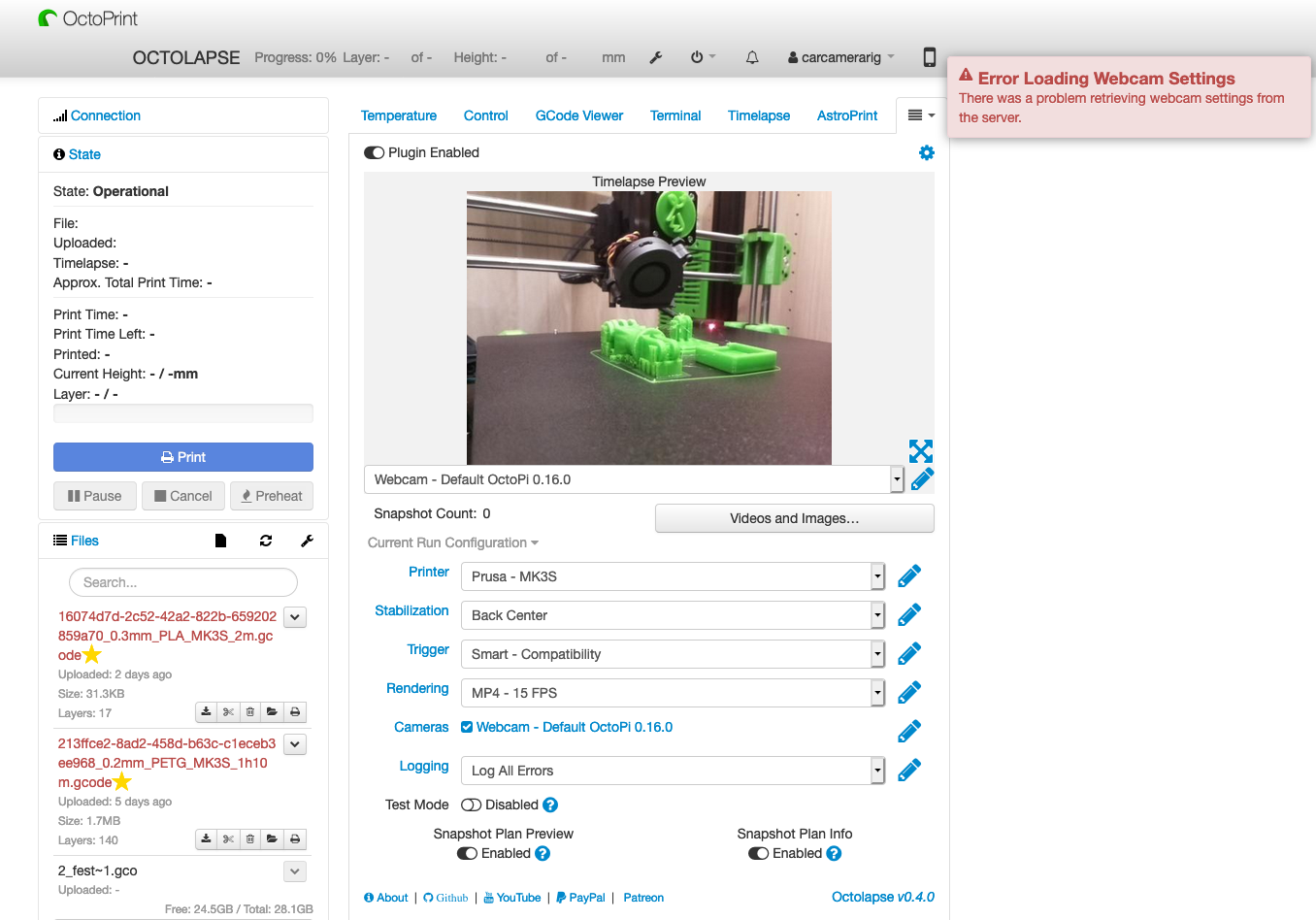1316x920 pixels.
Task: Create new file icon in Files panel
Action: click(x=220, y=541)
